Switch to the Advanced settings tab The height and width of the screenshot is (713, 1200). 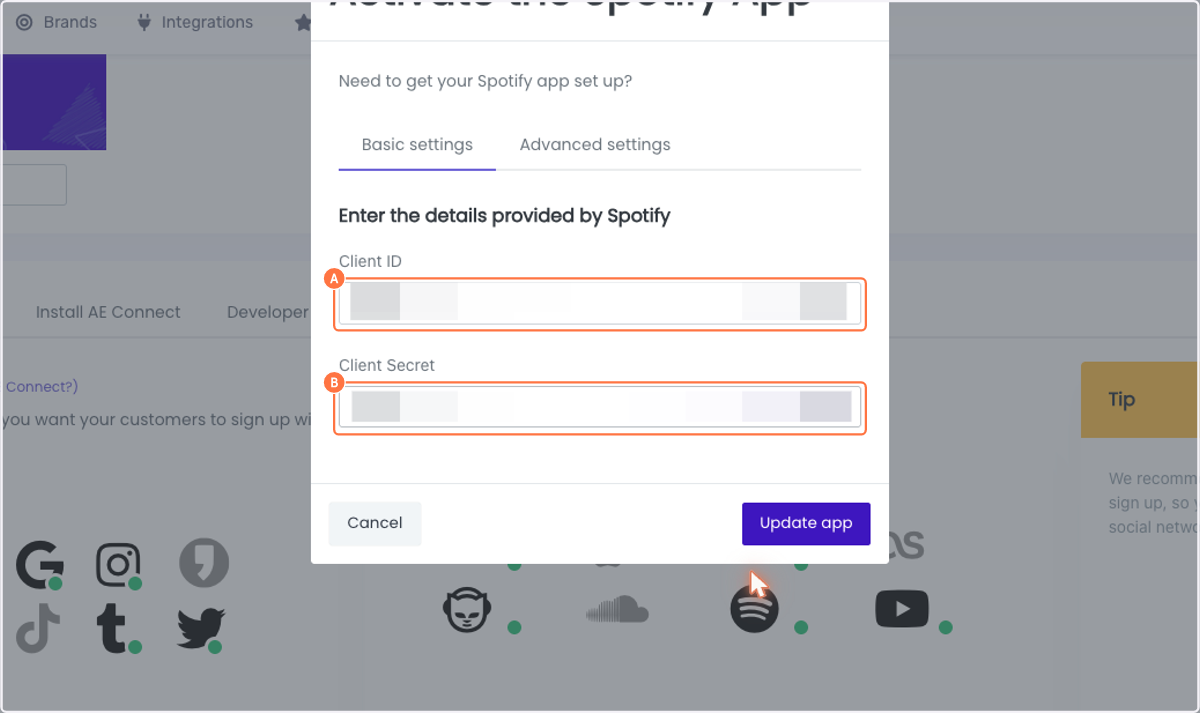595,145
